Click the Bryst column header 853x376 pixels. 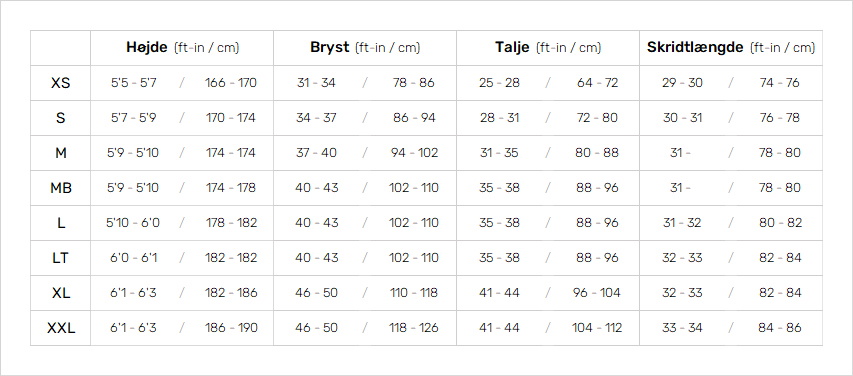coord(365,48)
